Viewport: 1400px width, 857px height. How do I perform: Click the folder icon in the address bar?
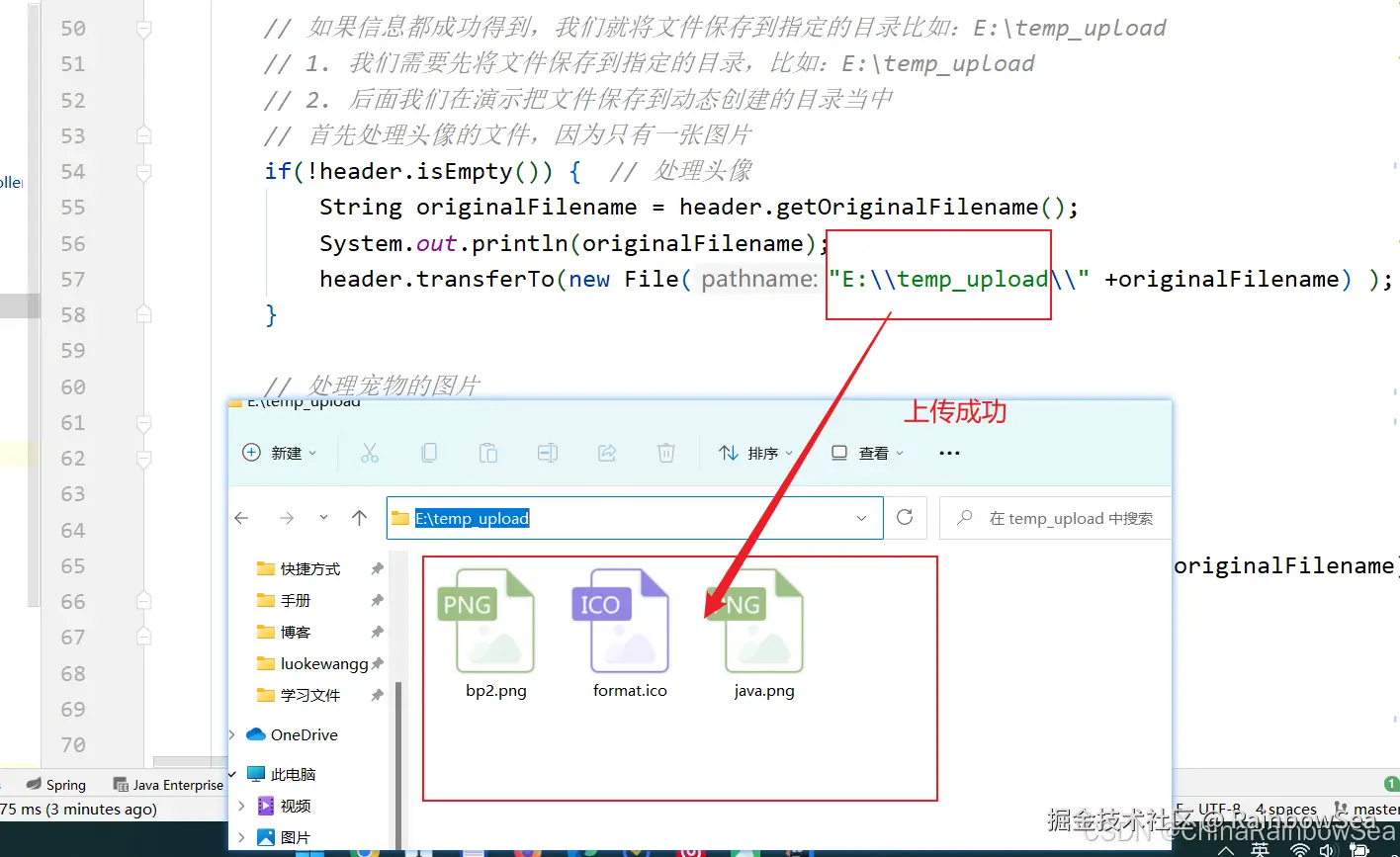click(x=400, y=518)
